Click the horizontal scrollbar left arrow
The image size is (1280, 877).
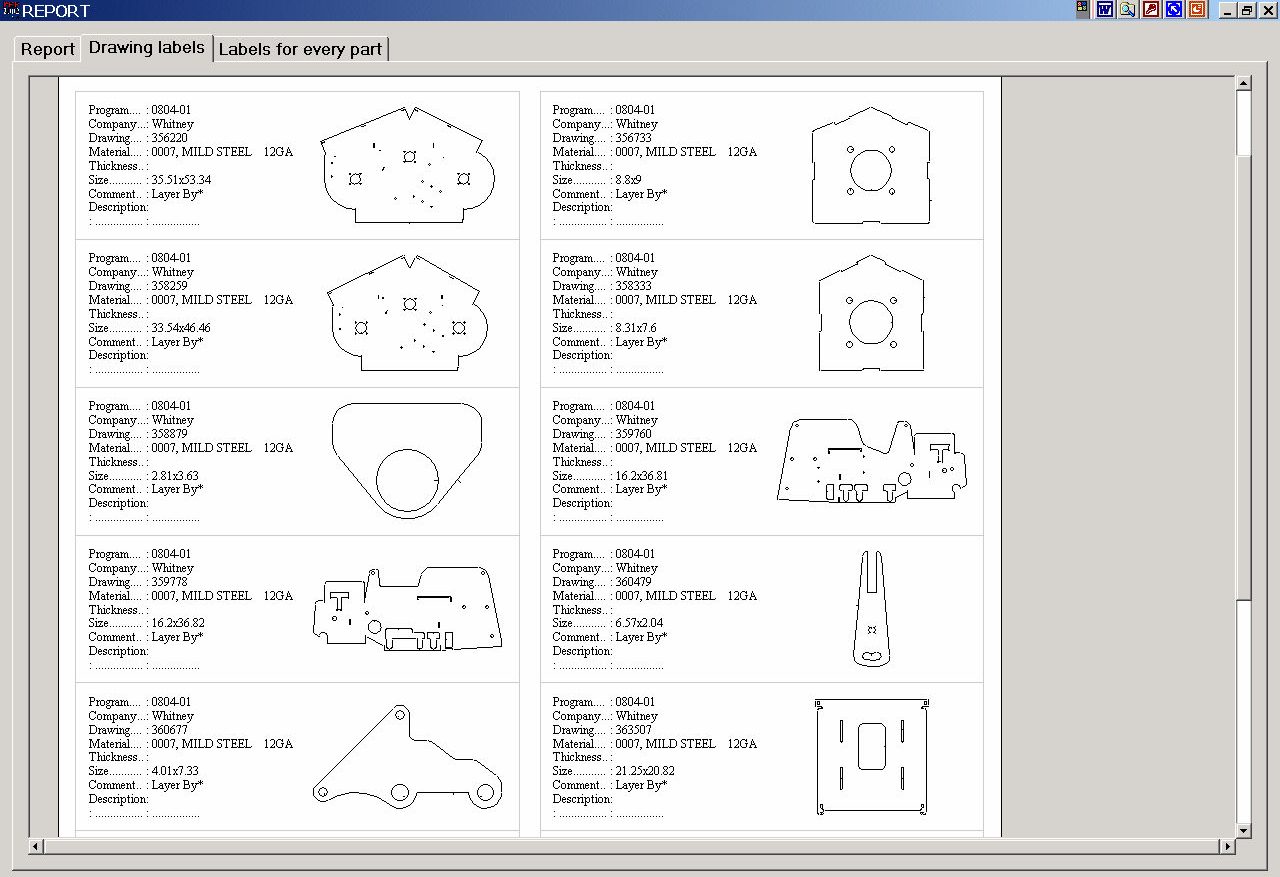click(x=36, y=847)
